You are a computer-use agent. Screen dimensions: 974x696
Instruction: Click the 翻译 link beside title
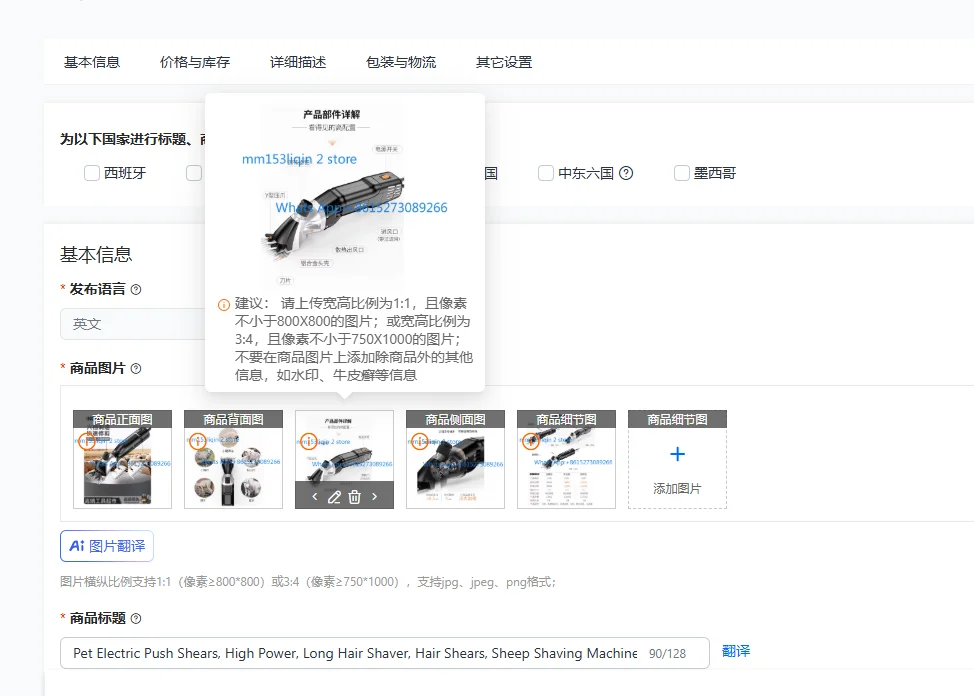pos(736,651)
